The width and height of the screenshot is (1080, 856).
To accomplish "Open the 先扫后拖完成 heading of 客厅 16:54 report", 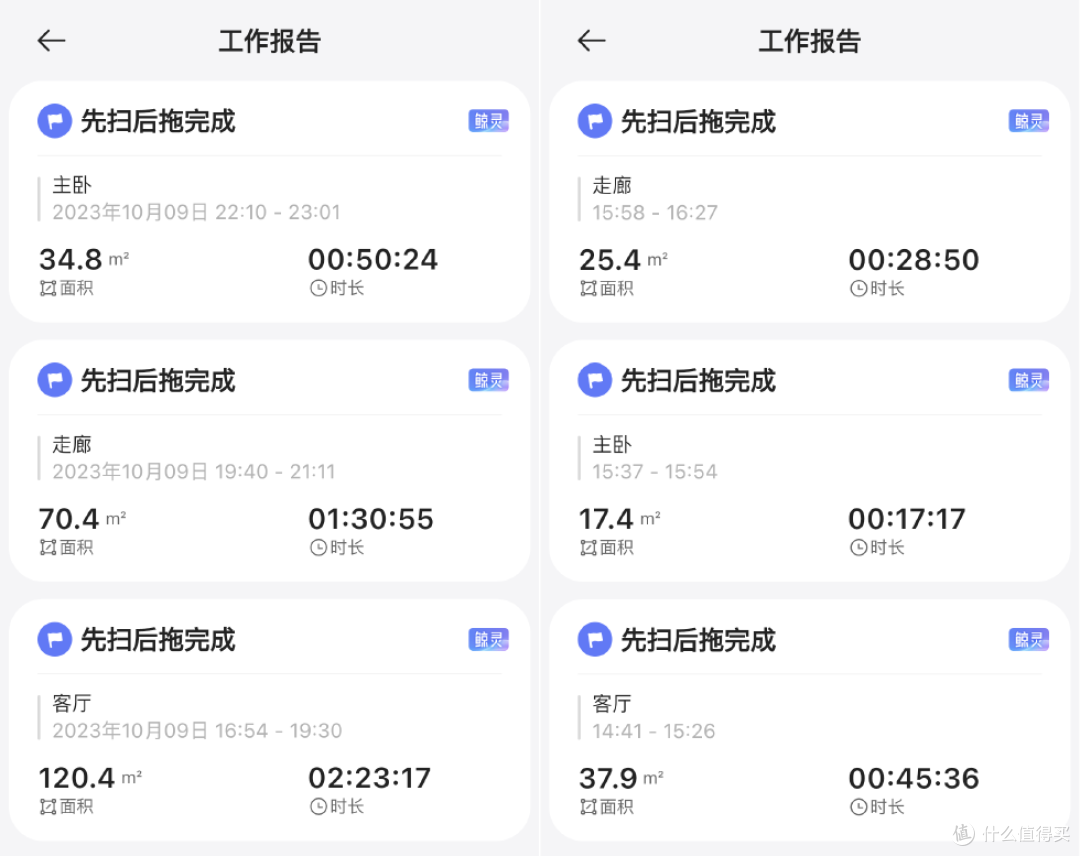I will point(158,640).
